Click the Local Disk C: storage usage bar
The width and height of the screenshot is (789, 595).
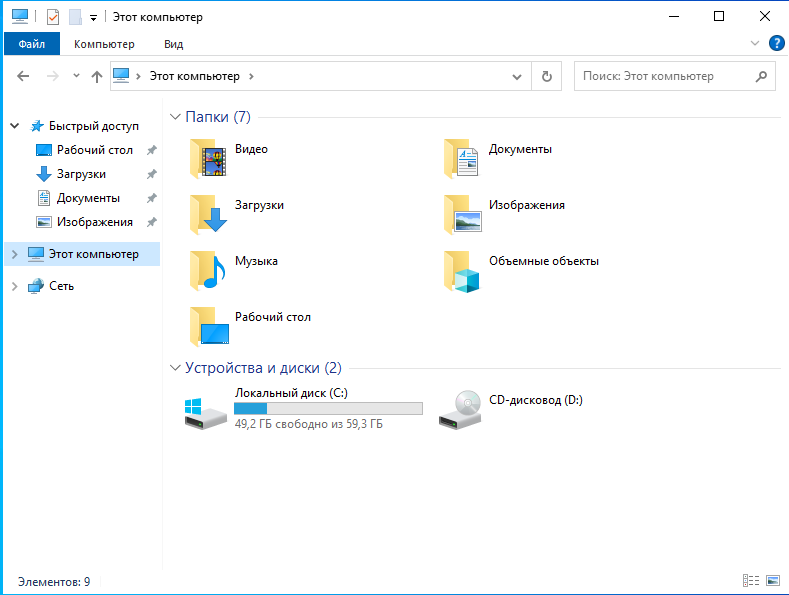[328, 409]
